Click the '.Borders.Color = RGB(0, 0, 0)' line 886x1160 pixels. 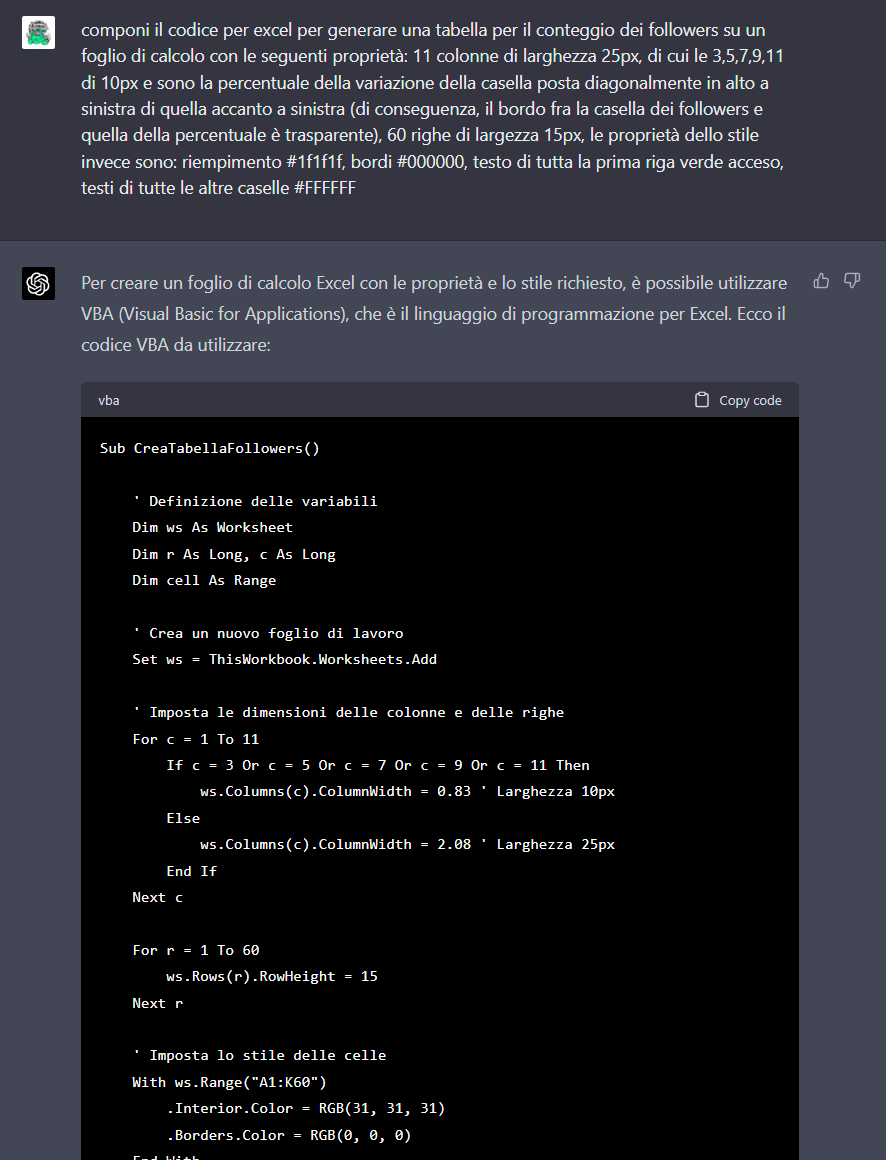pos(289,1135)
